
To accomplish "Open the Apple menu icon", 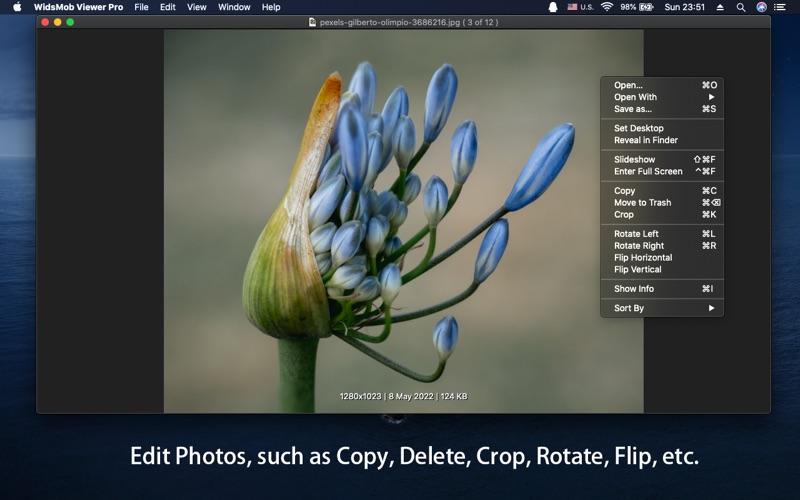I will pyautogui.click(x=17, y=7).
